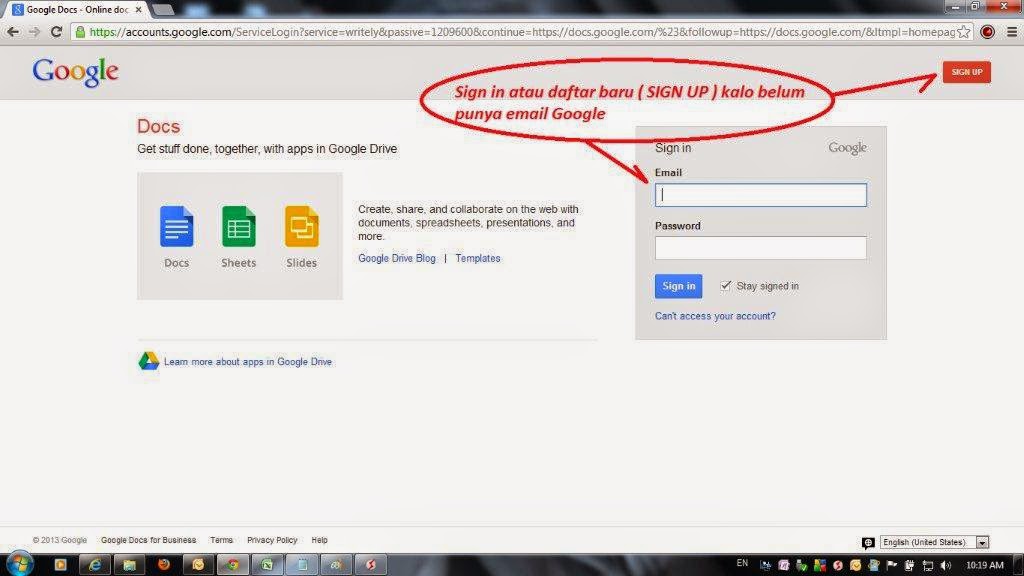Open the Google Docs for Business footer link
Image resolution: width=1024 pixels, height=576 pixels.
[148, 540]
